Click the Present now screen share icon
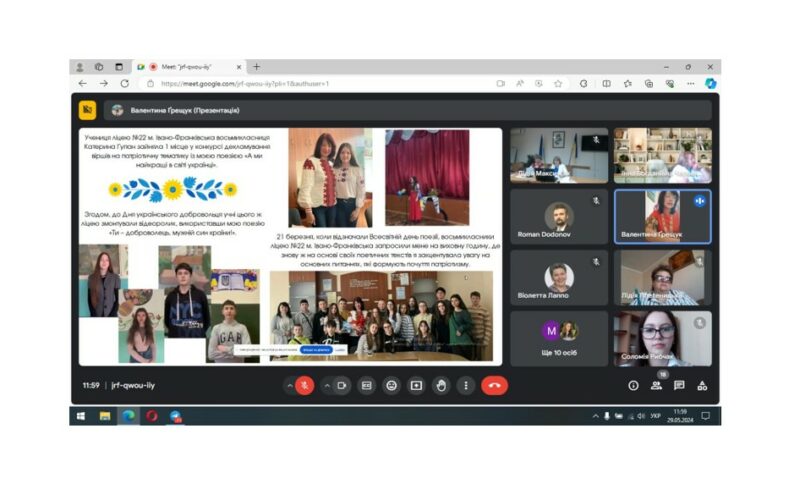 (416, 385)
